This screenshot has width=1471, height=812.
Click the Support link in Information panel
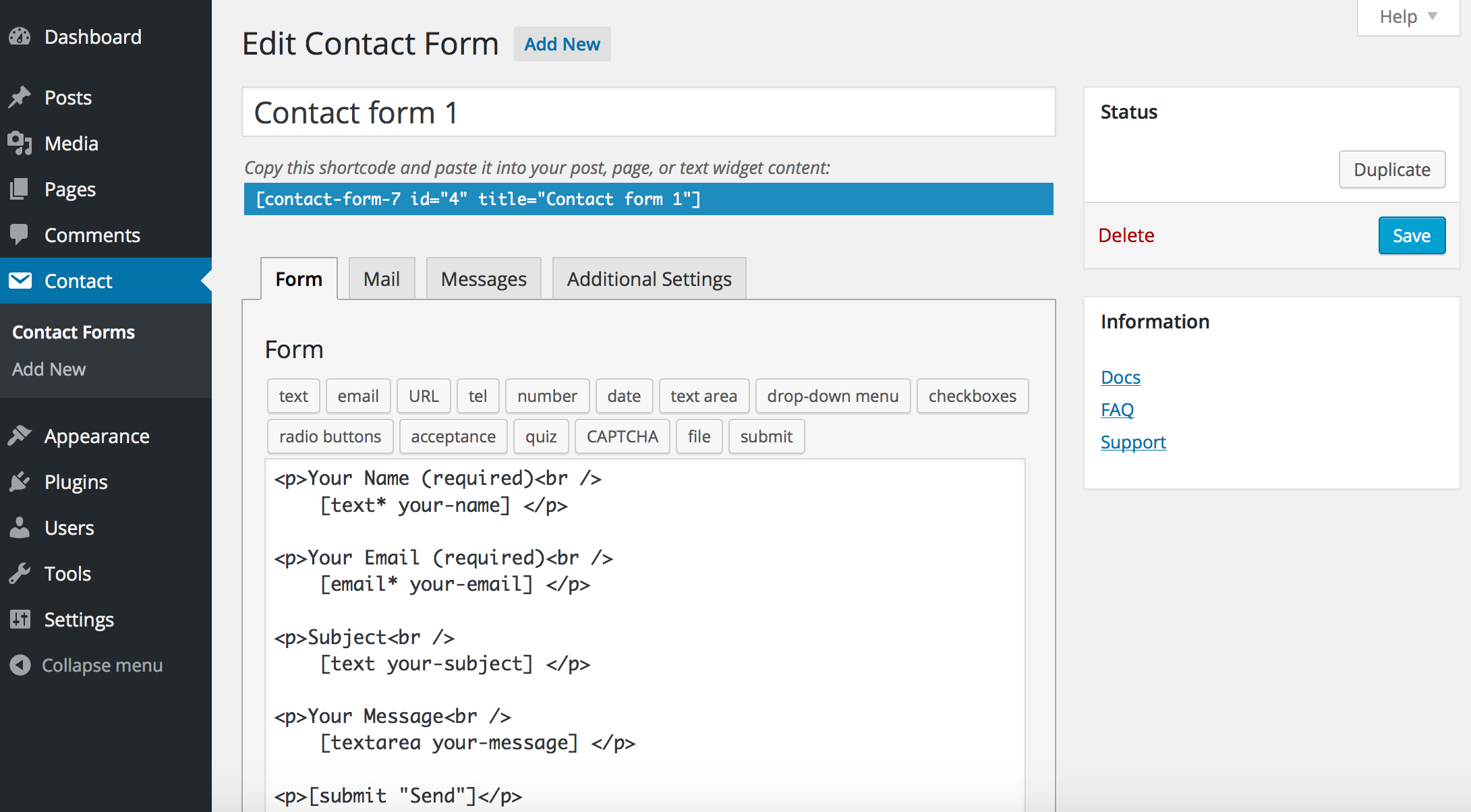point(1133,441)
